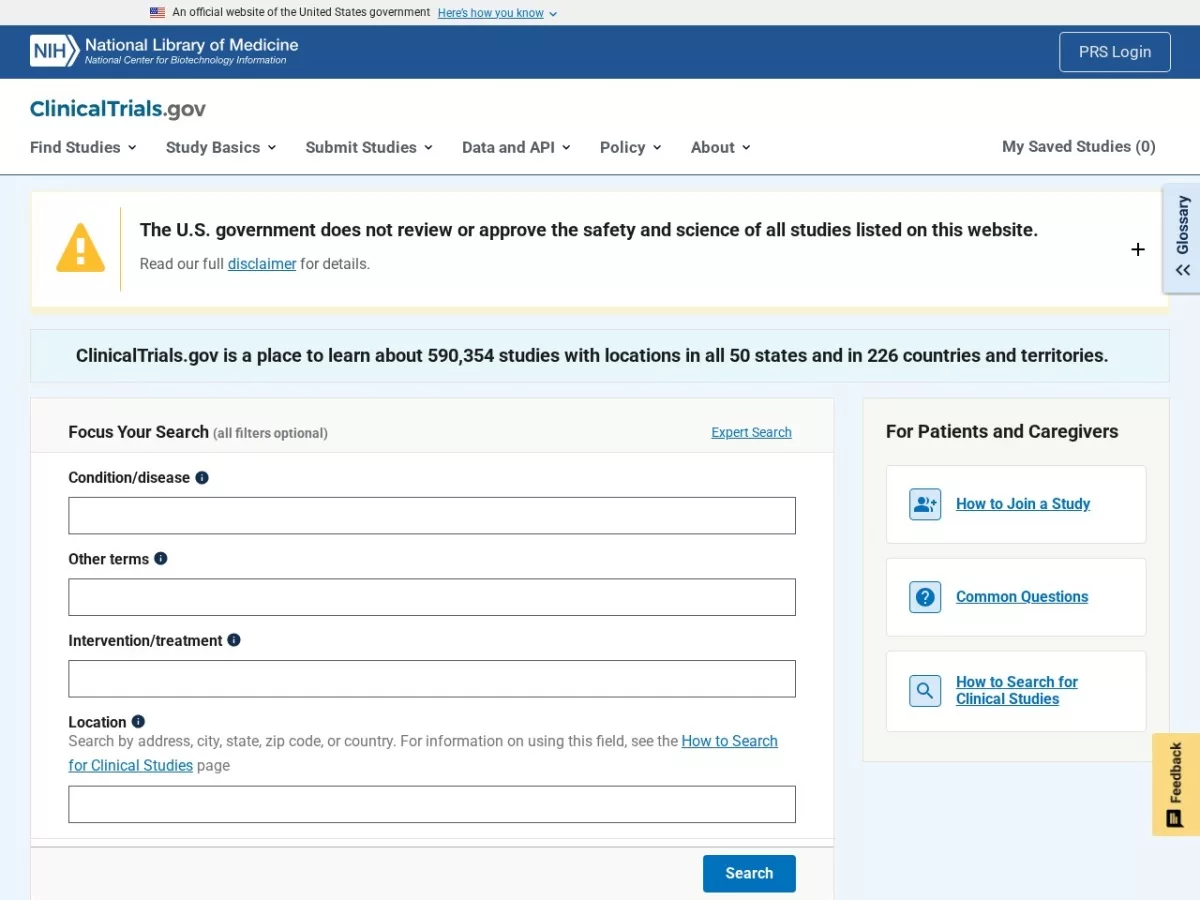1200x900 pixels.
Task: Expand the Policy menu
Action: (x=631, y=147)
